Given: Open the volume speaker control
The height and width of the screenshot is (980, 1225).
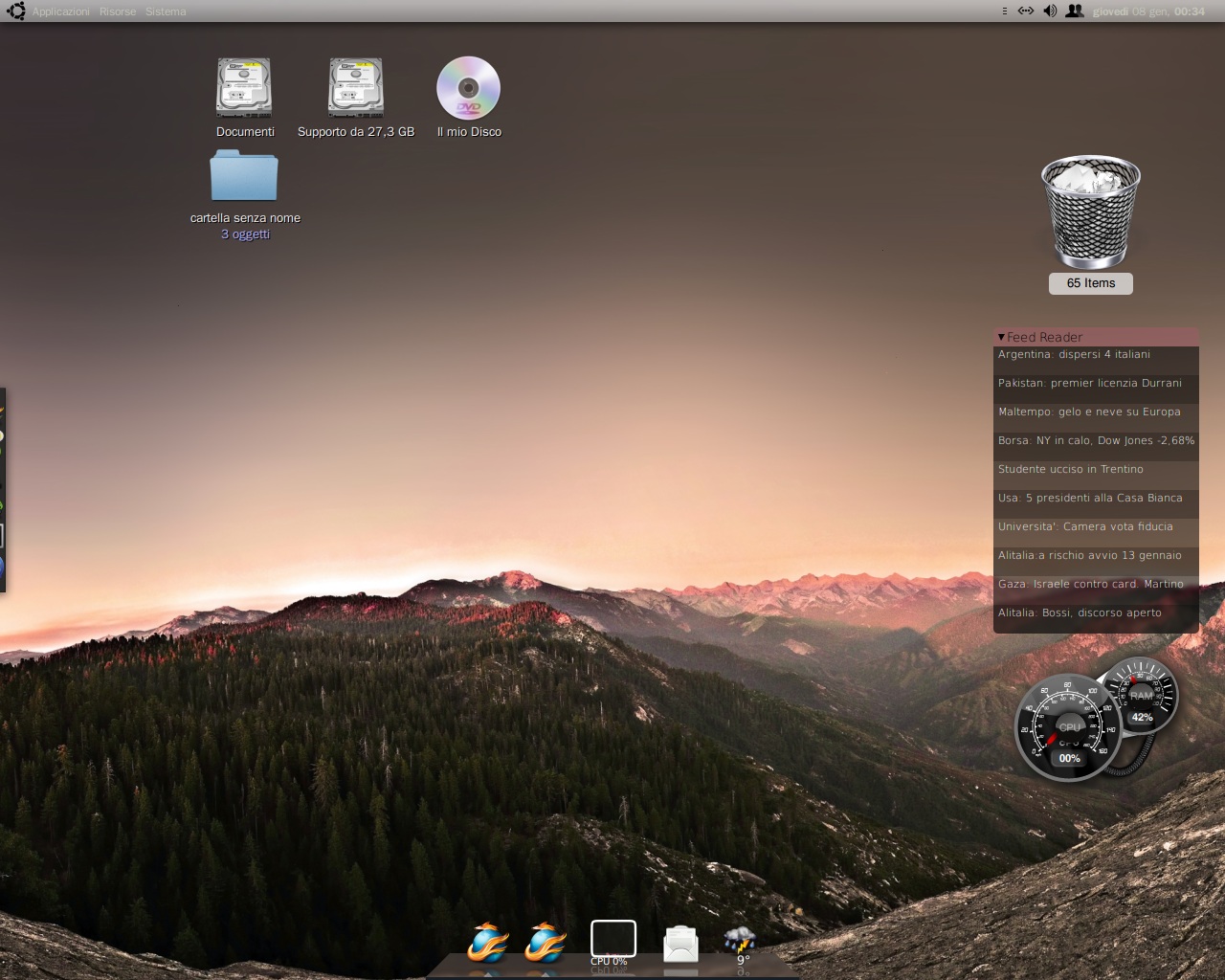Looking at the screenshot, I should click(x=1050, y=11).
